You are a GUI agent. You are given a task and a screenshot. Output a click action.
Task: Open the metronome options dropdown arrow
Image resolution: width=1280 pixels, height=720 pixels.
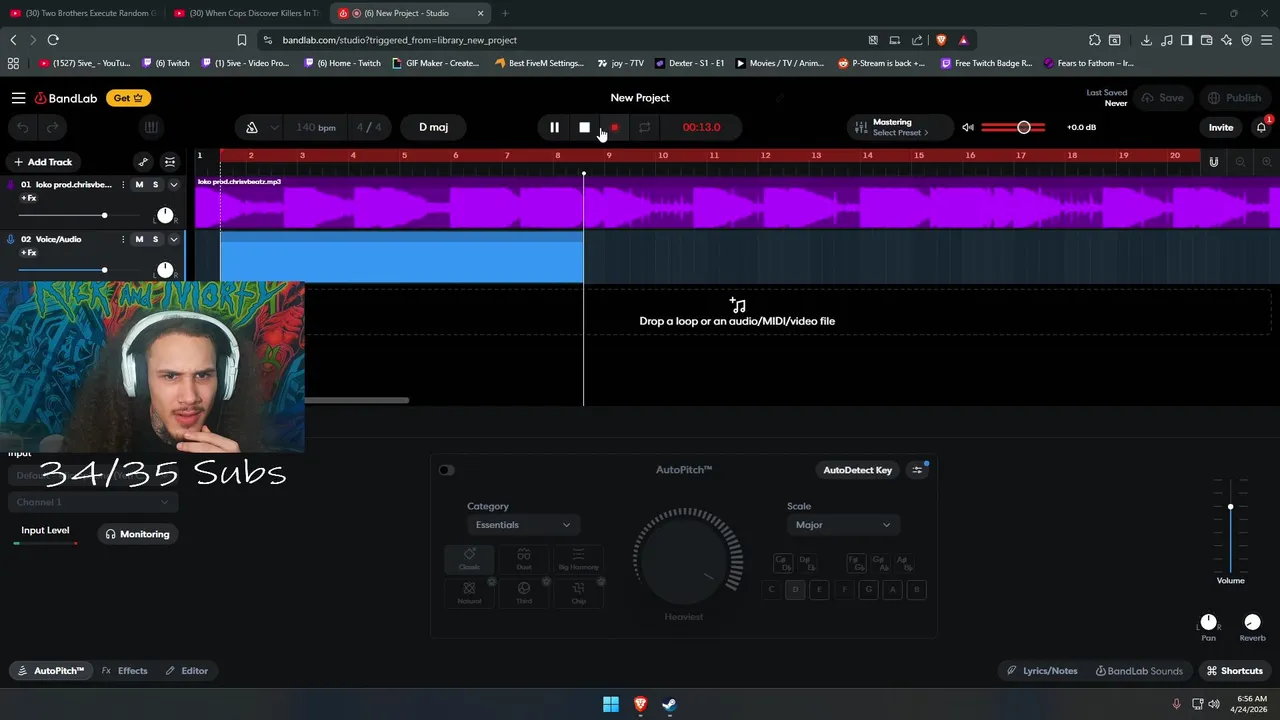click(274, 128)
